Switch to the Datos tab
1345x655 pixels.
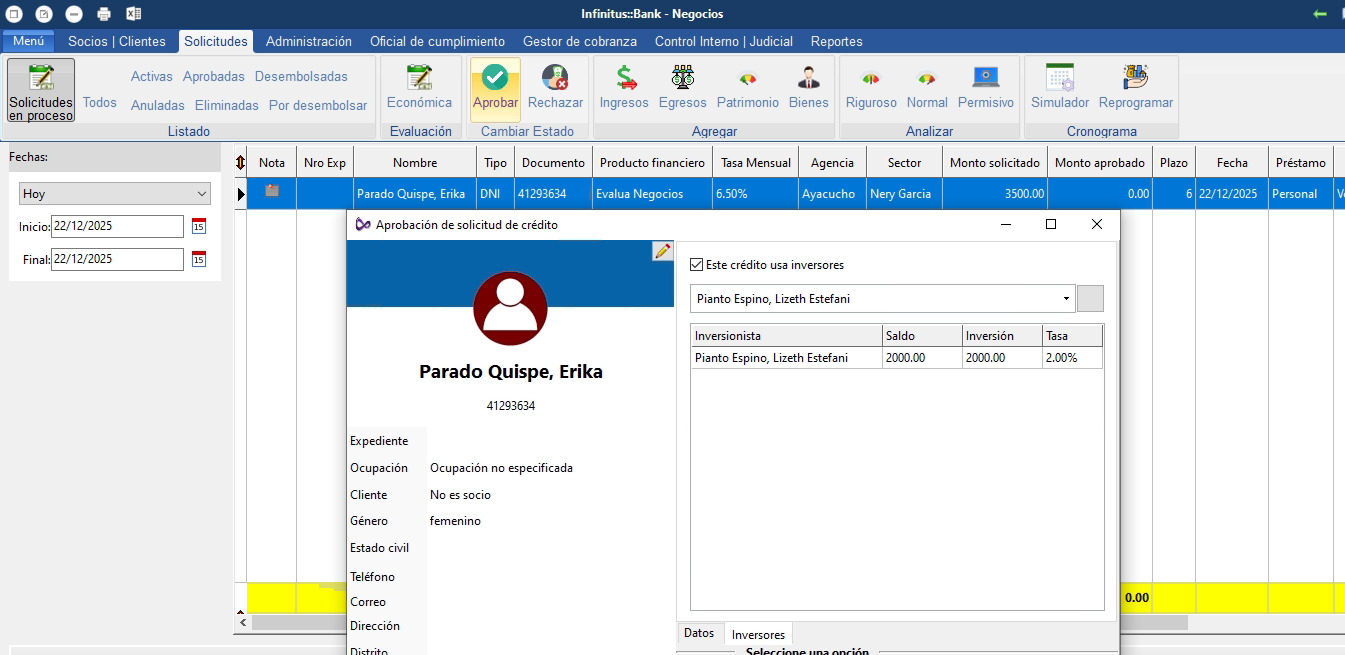tap(699, 633)
